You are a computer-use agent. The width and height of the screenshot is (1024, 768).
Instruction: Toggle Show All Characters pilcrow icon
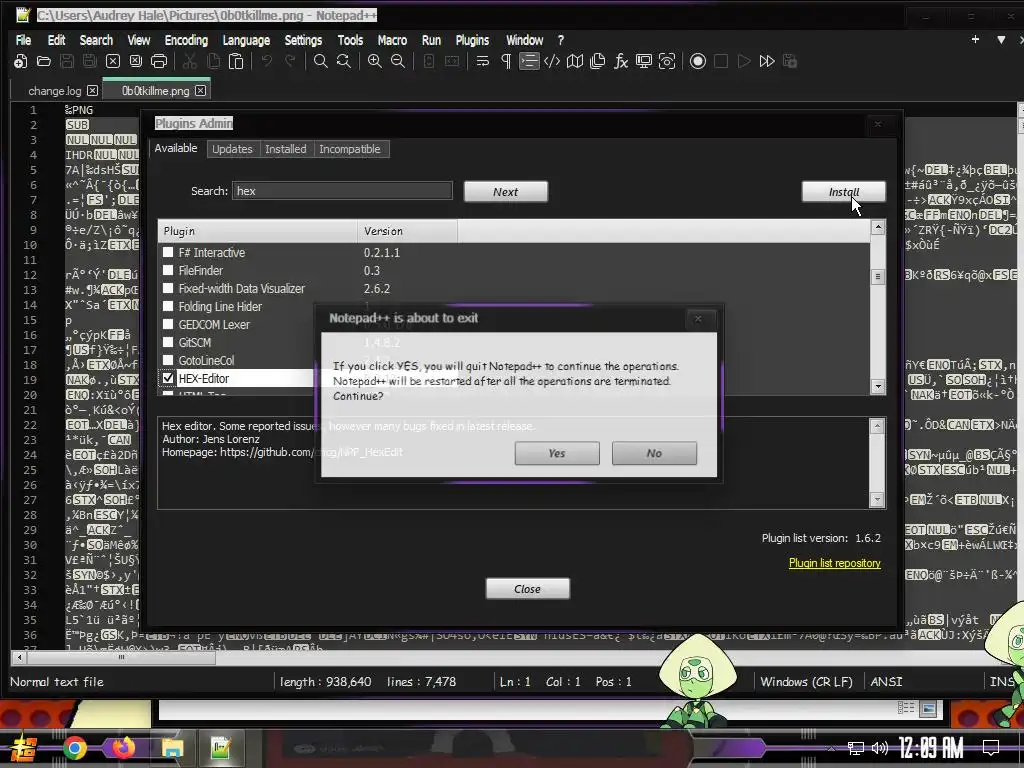tap(505, 61)
